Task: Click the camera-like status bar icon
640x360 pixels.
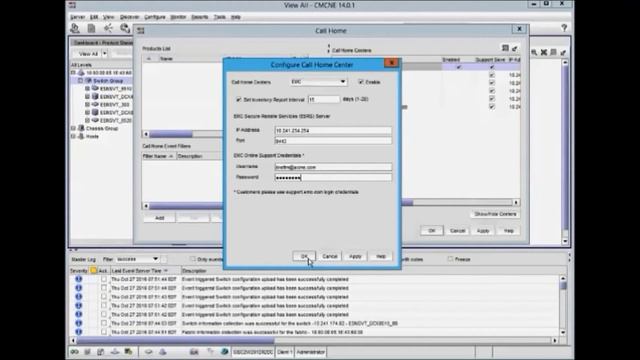Action: (x=194, y=351)
